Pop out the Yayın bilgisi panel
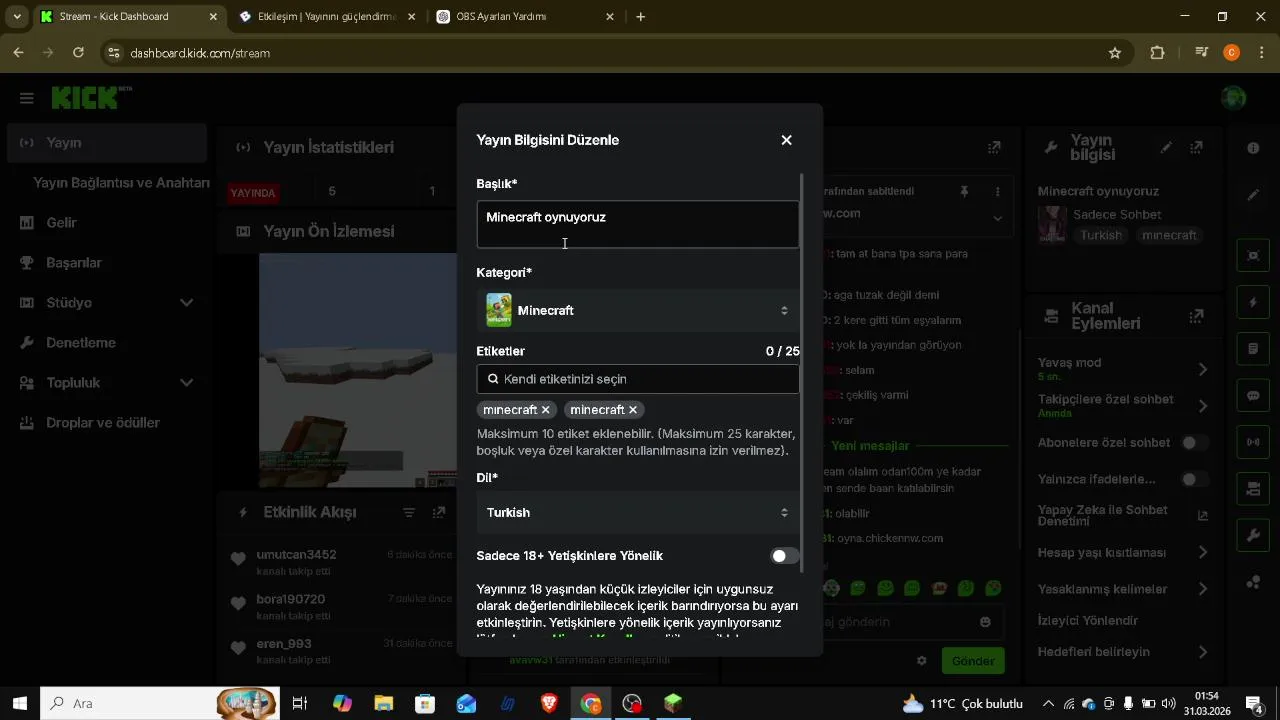1280x720 pixels. tap(1196, 147)
